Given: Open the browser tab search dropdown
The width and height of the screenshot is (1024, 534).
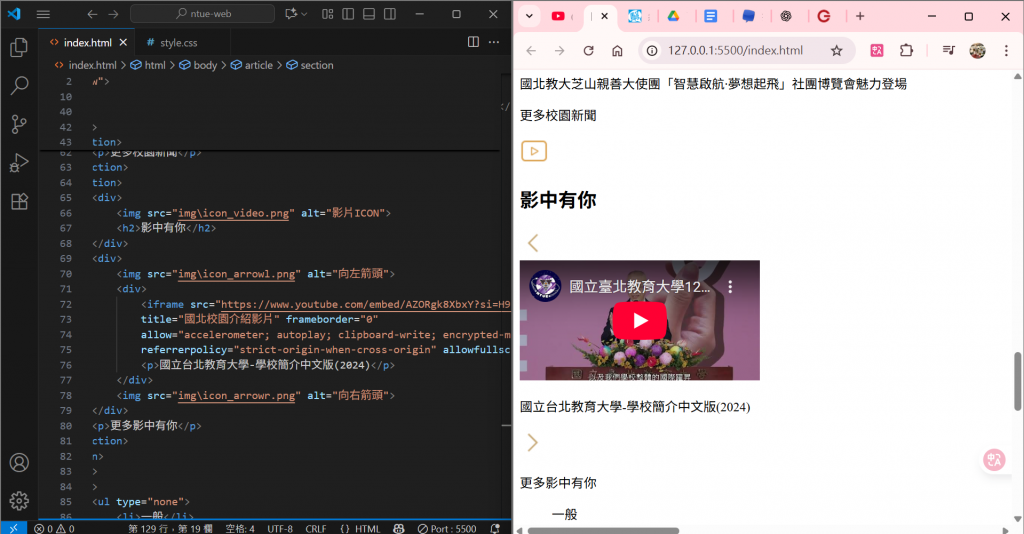Looking at the screenshot, I should click(x=529, y=16).
